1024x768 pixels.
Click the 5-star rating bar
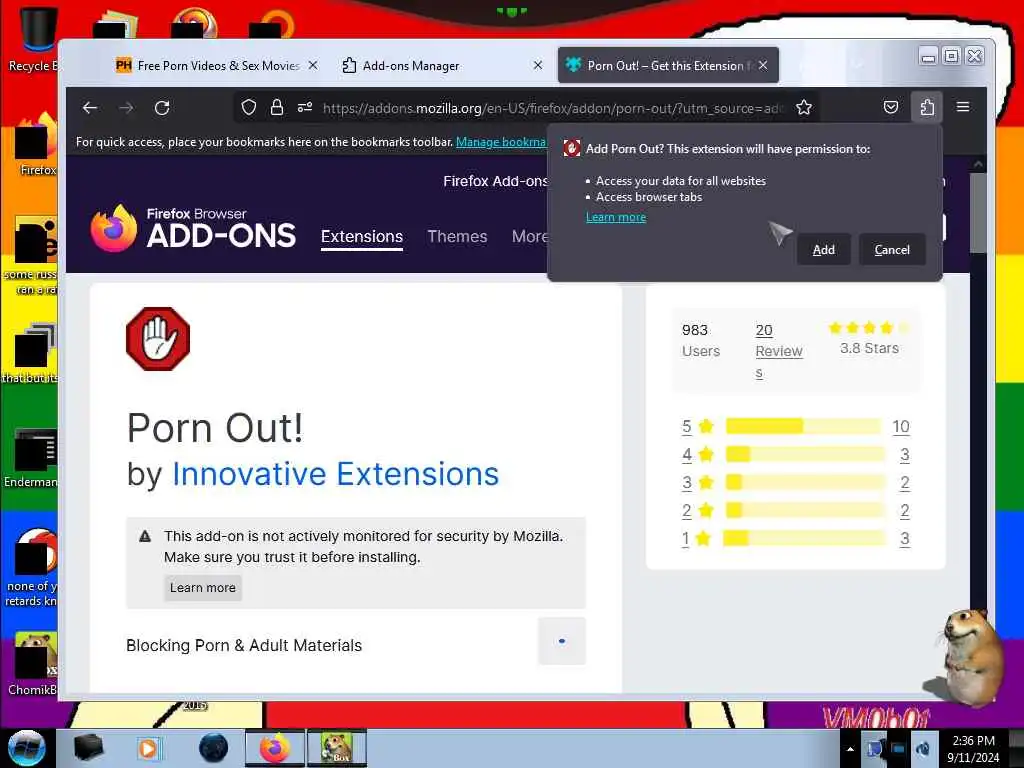[803, 426]
